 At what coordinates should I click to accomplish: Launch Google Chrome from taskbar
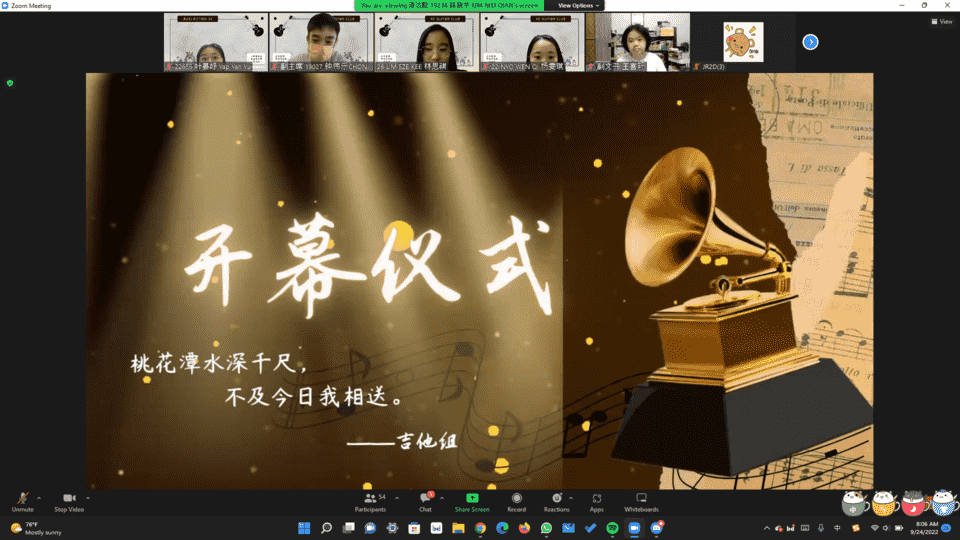[x=480, y=528]
